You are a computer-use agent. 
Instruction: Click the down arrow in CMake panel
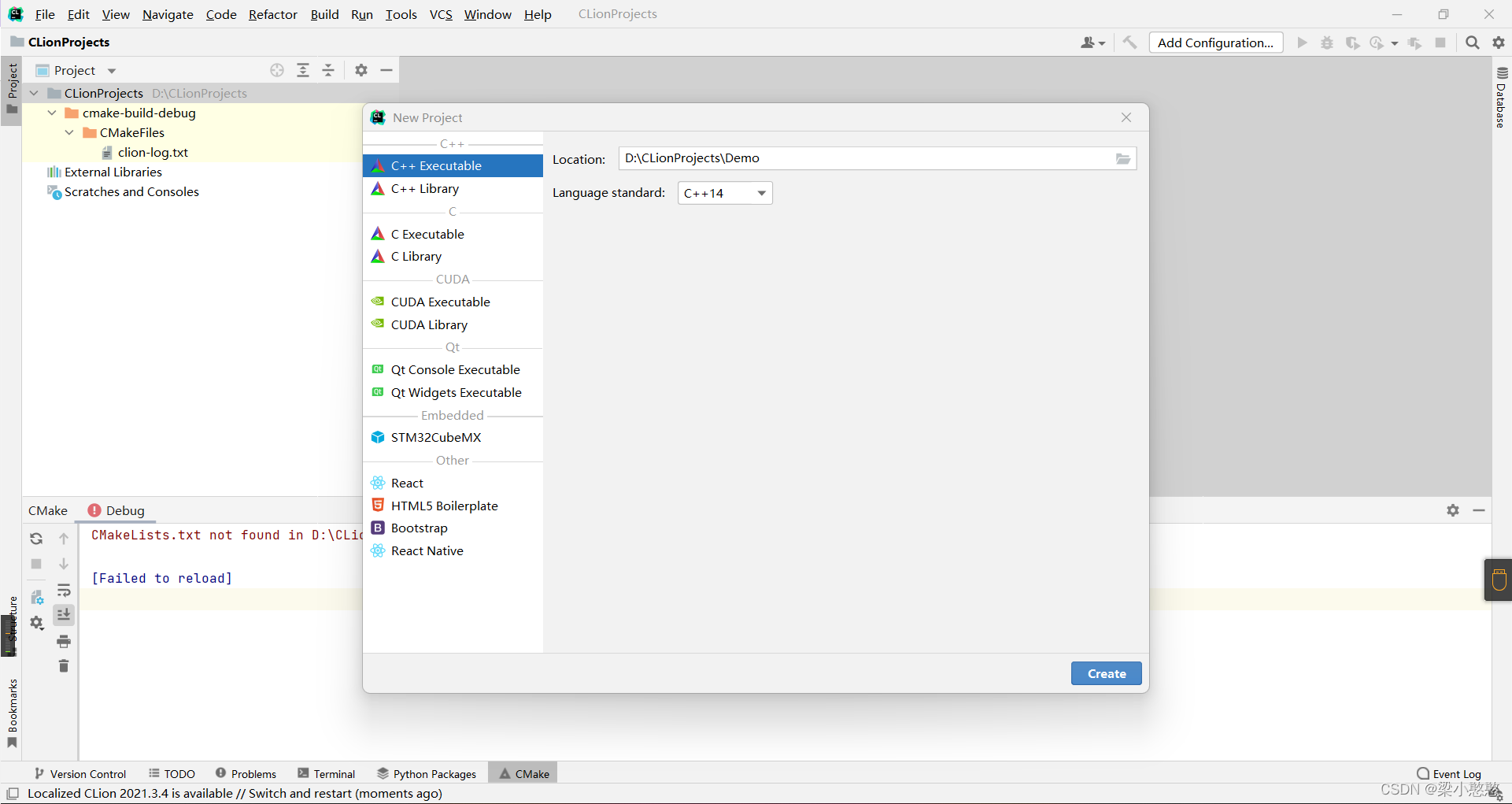click(x=64, y=564)
